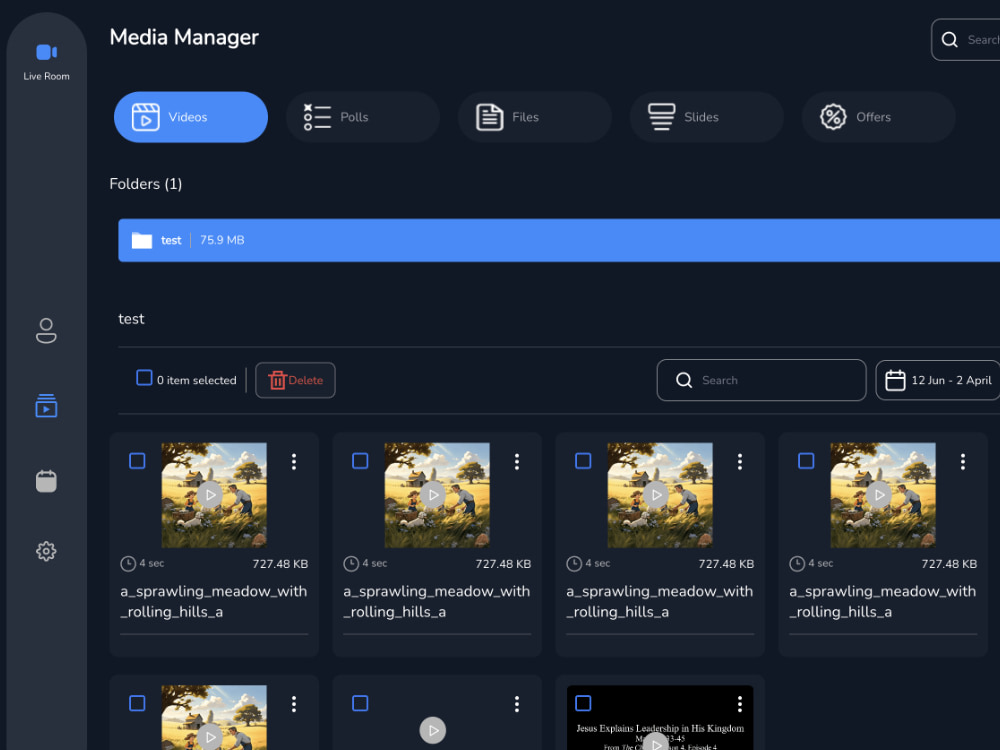Open the three-dot menu on the second meadow card
Viewport: 1000px width, 750px height.
[x=517, y=462]
